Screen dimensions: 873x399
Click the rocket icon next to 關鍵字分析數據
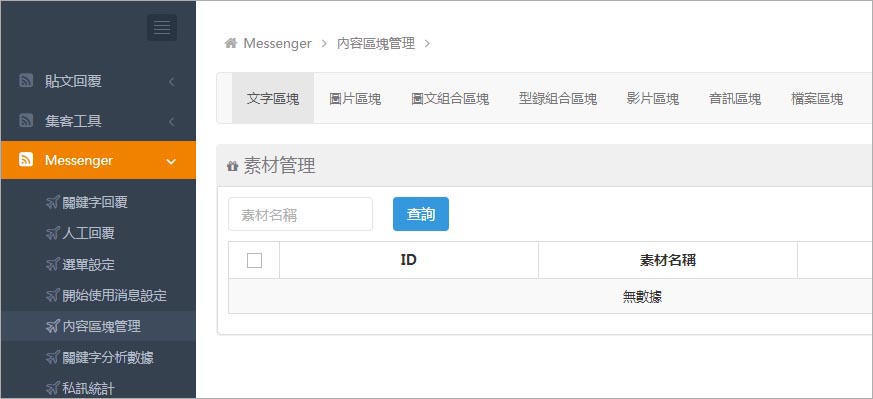[52, 358]
